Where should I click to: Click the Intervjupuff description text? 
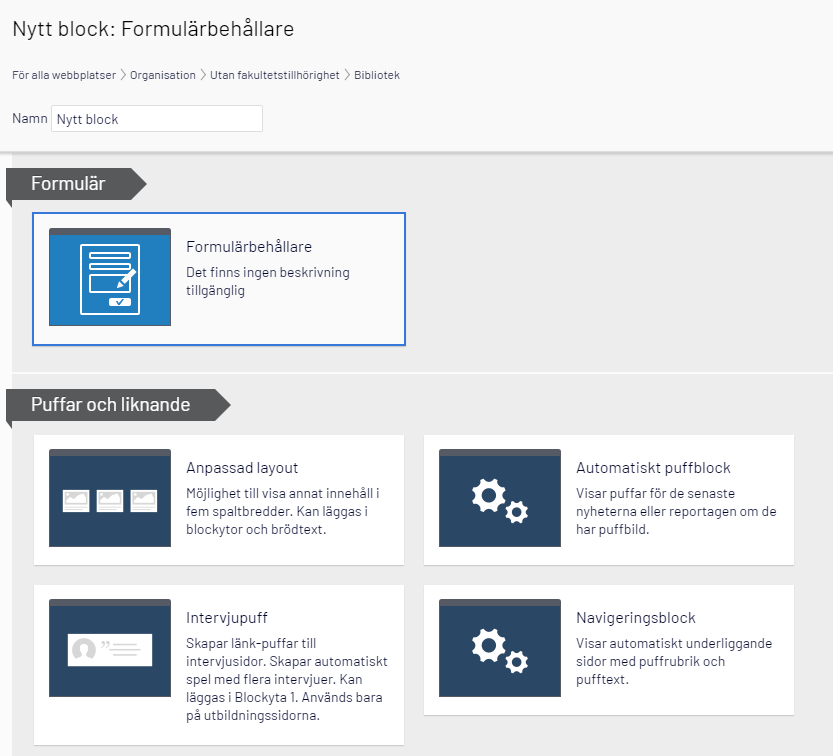(x=286, y=679)
